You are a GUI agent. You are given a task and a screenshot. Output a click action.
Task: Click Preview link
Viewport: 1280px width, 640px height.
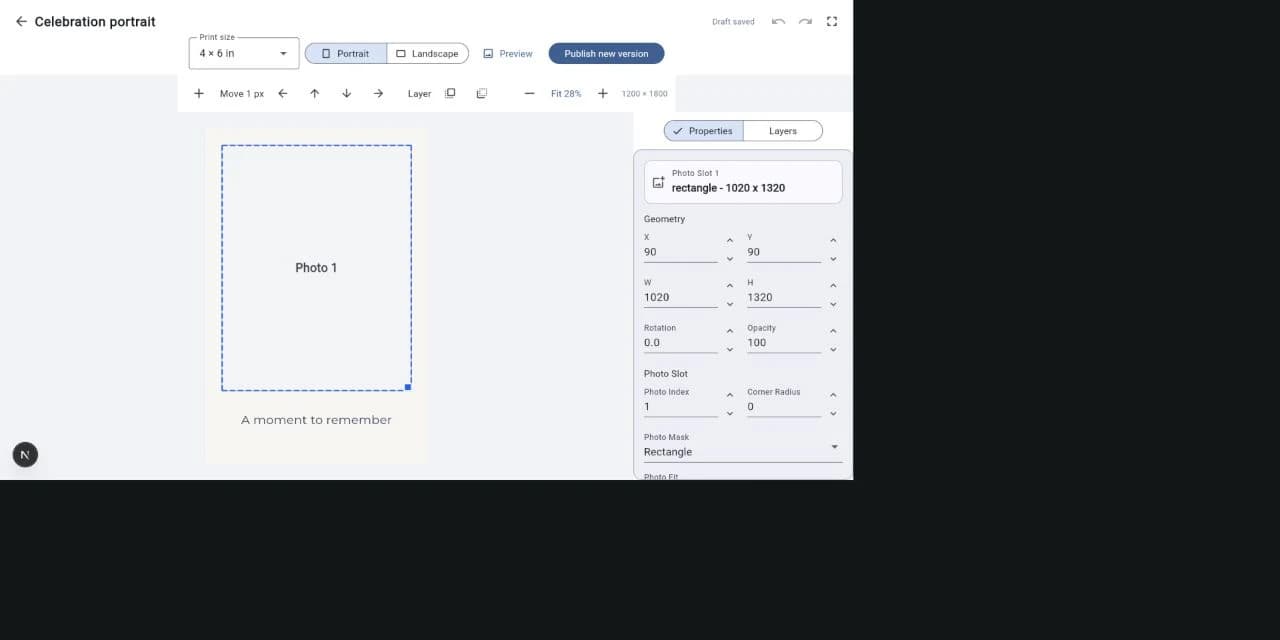tap(508, 53)
